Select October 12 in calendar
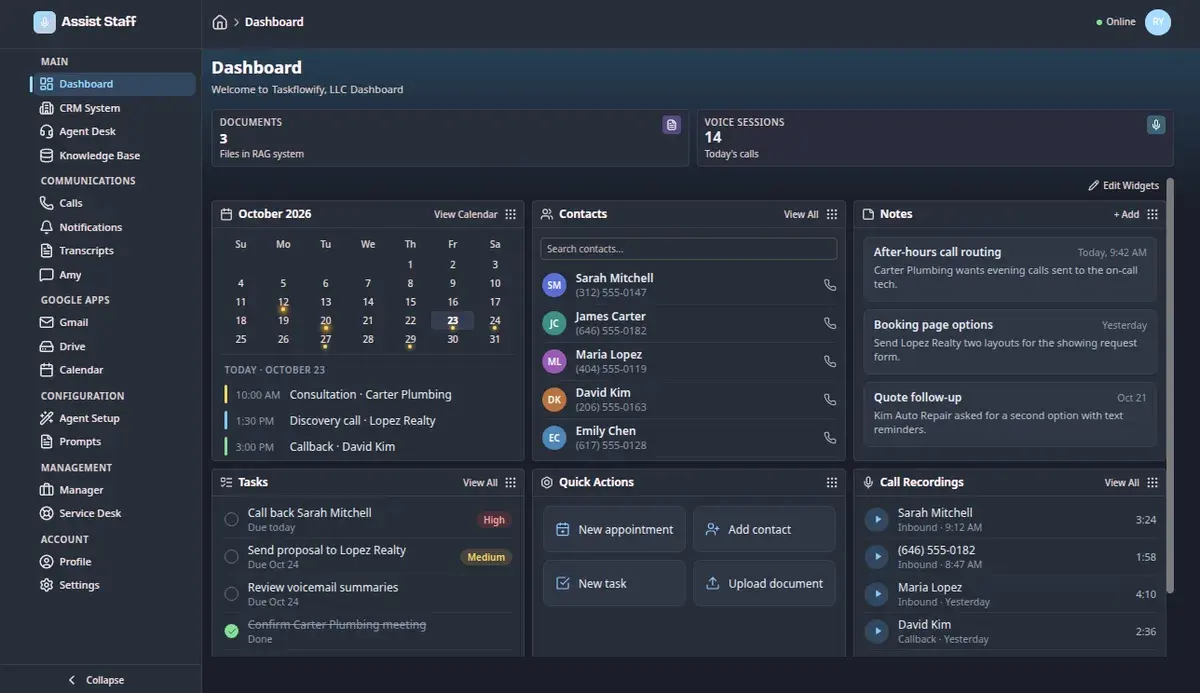1200x693 pixels. click(x=283, y=302)
